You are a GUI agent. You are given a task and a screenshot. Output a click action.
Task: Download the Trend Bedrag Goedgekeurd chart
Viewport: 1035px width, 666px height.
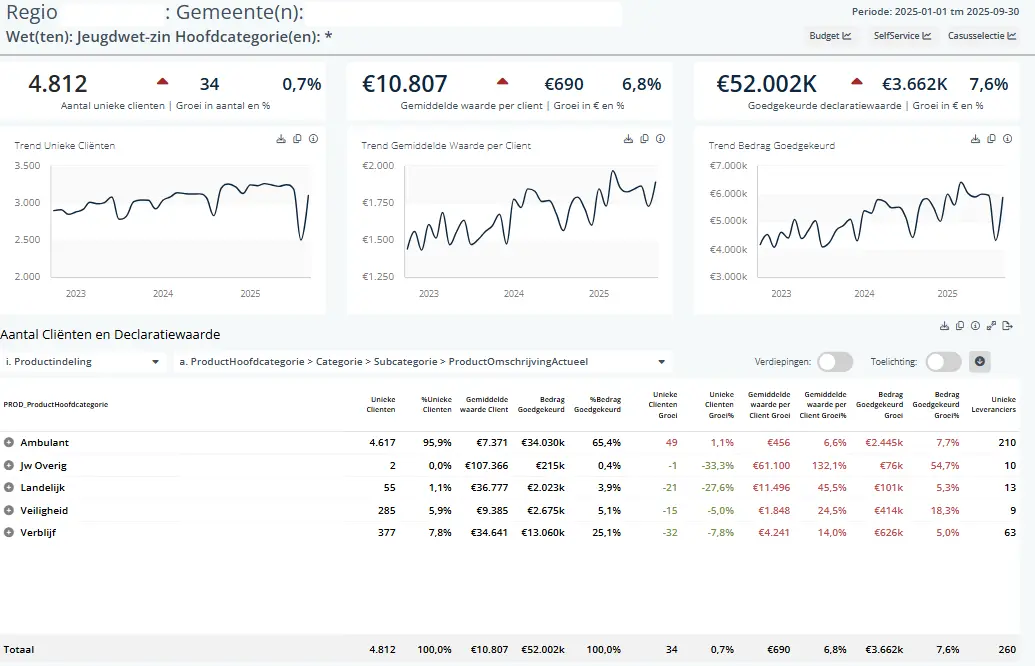[x=975, y=139]
